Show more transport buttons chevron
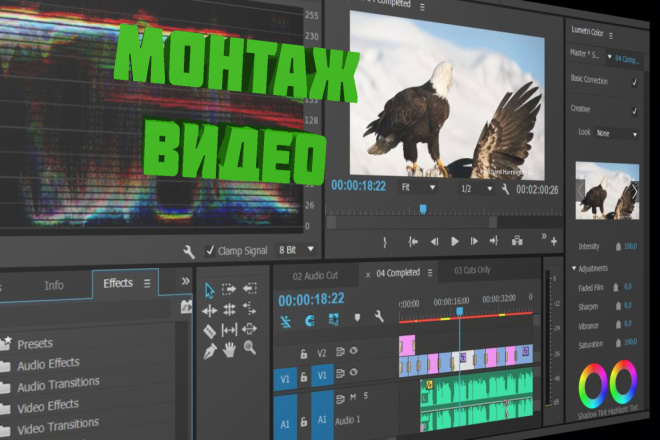This screenshot has height=440, width=660. pyautogui.click(x=543, y=236)
